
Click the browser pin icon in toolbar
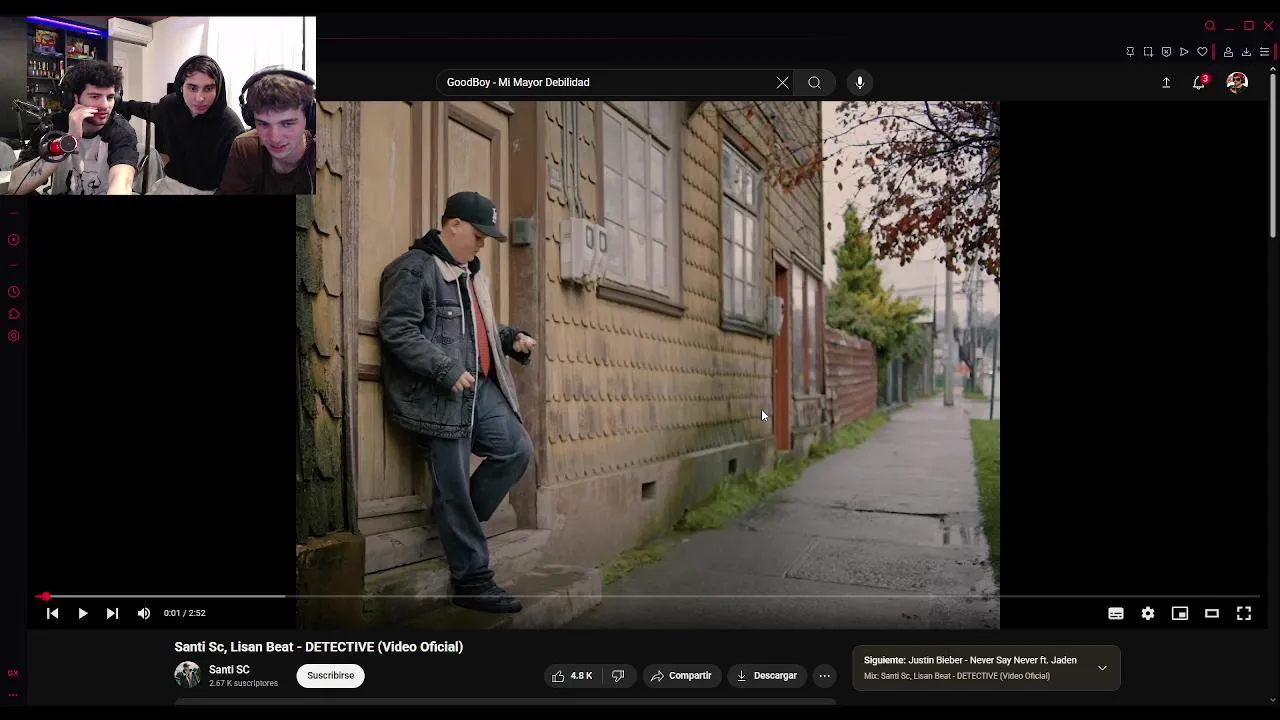tap(1130, 52)
